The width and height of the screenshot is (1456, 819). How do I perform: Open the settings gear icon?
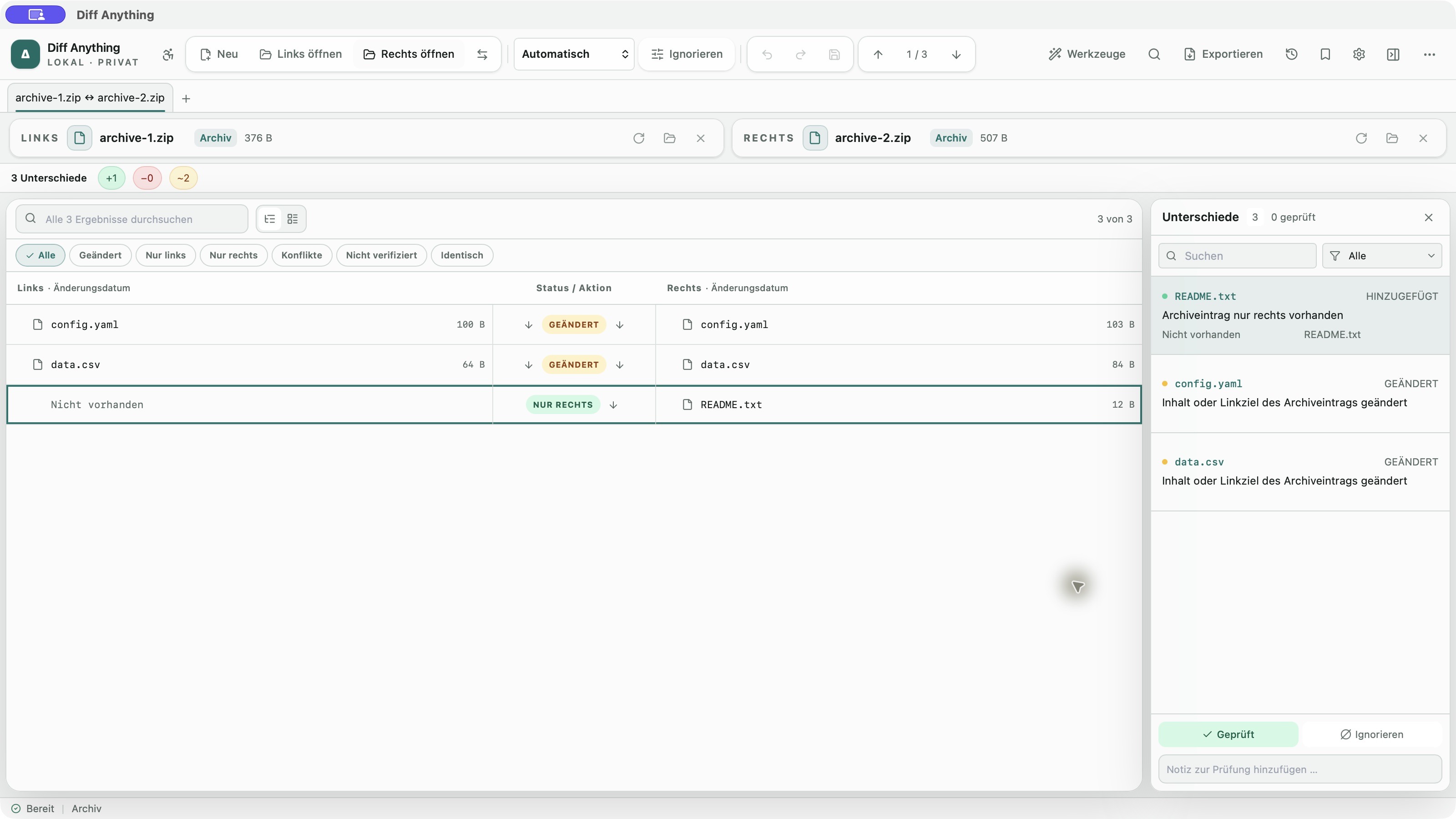(x=1360, y=54)
